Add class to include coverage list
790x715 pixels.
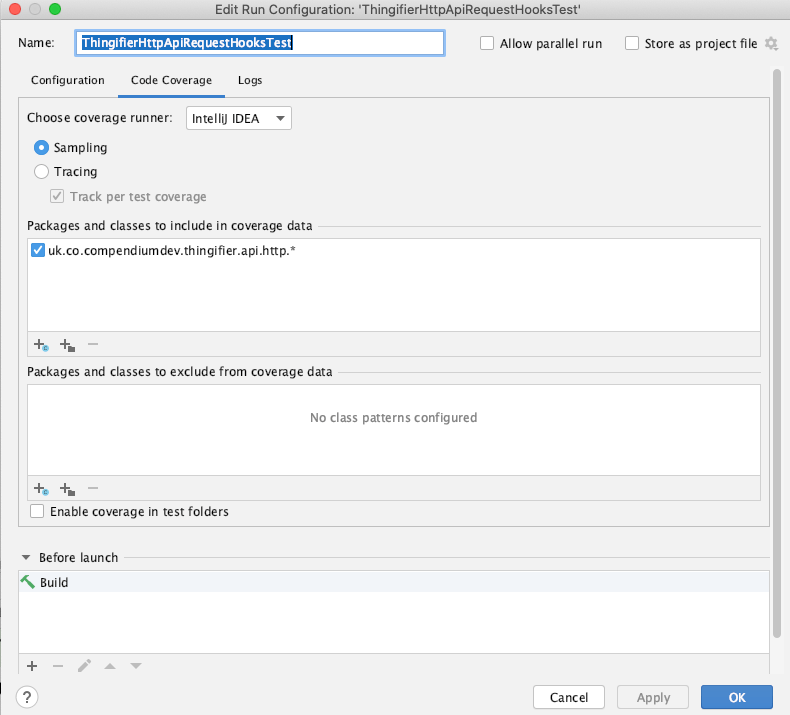(x=41, y=345)
